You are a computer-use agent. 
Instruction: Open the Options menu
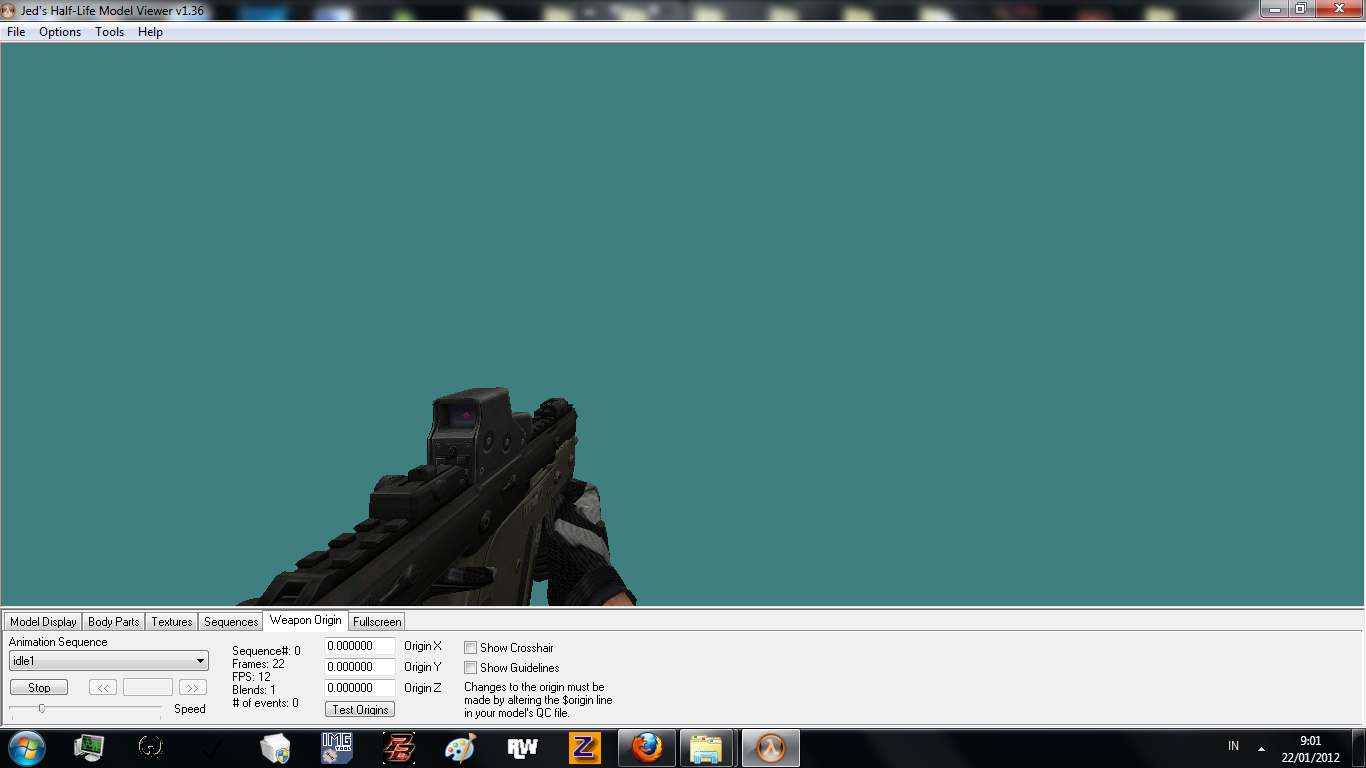pyautogui.click(x=60, y=32)
